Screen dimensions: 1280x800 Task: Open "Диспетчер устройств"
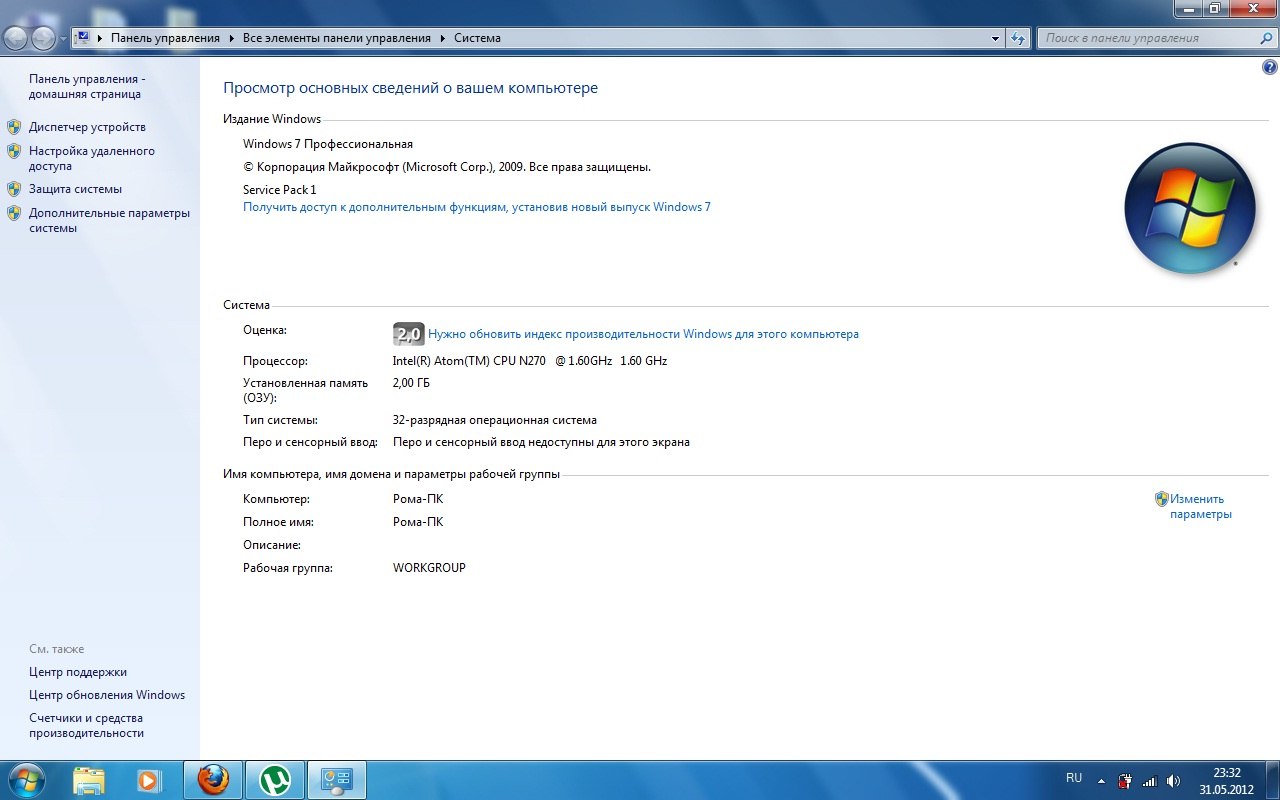(87, 127)
